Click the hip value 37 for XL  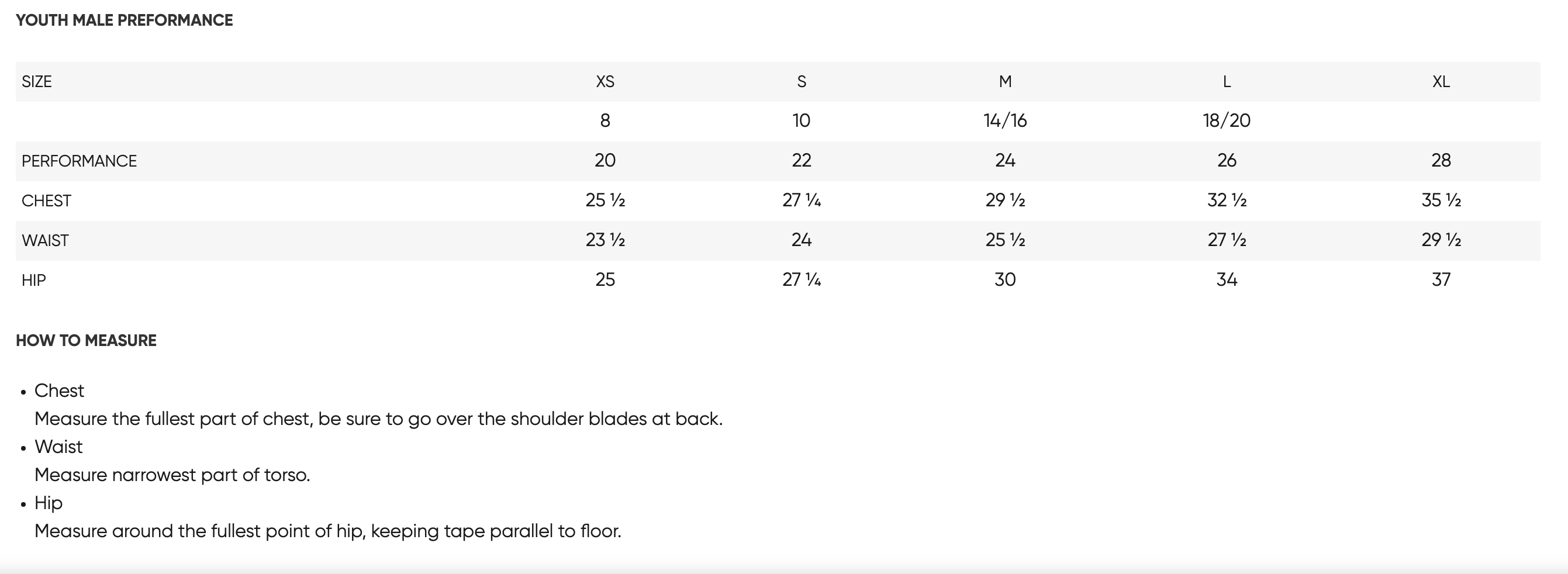pos(1441,279)
